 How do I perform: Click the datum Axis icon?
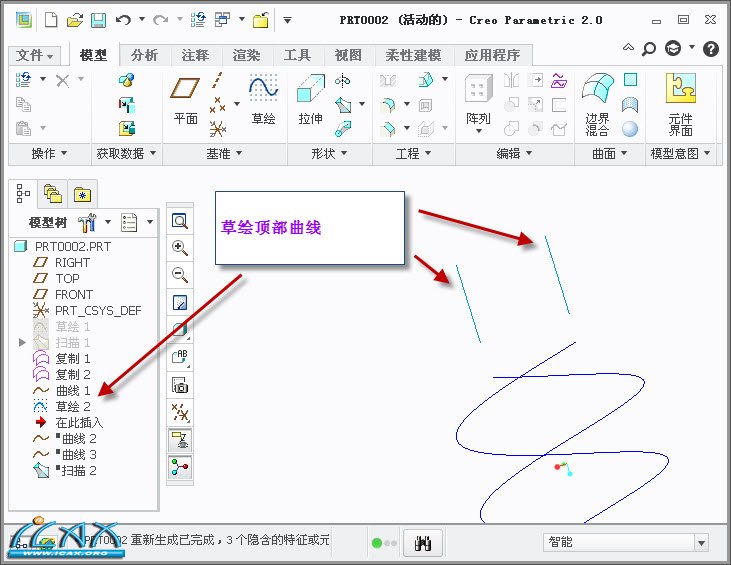(x=217, y=80)
